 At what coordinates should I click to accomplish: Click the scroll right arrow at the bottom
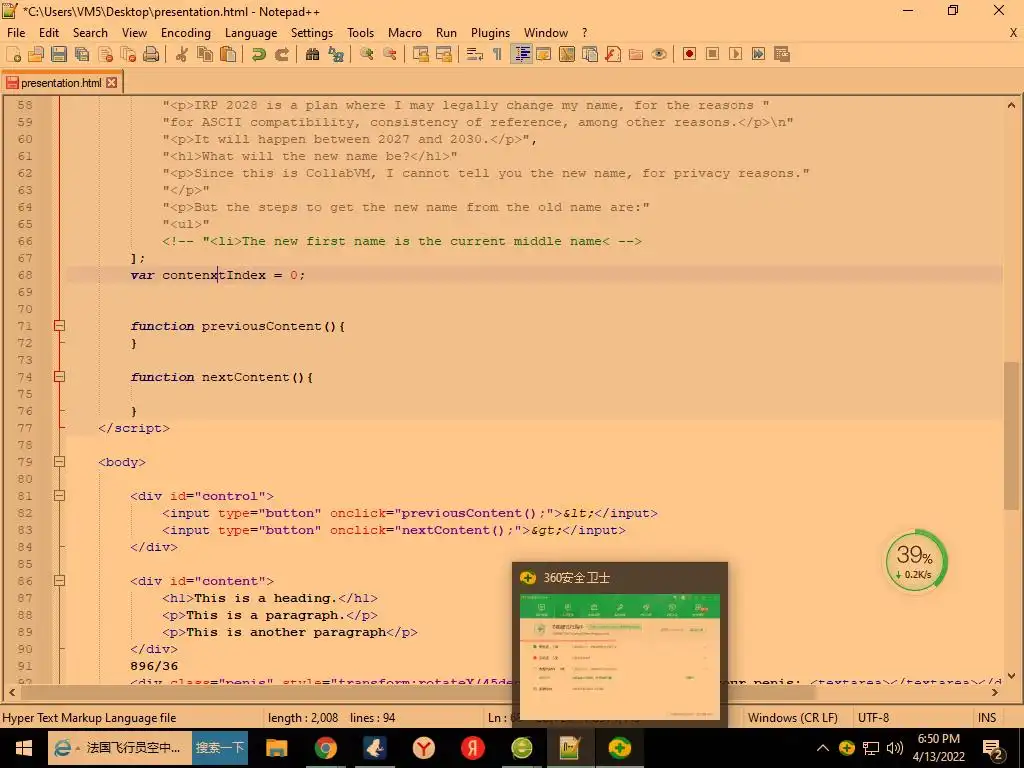click(x=995, y=692)
